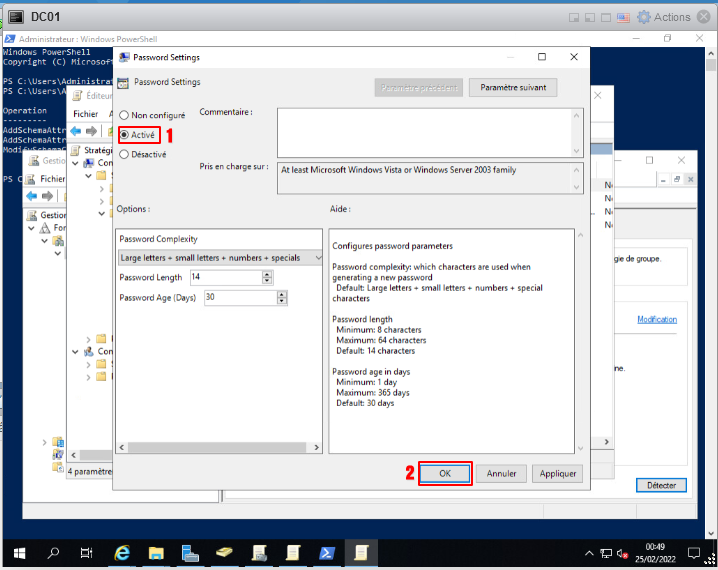Open the Windows Start menu
The width and height of the screenshot is (718, 570).
coord(18,552)
